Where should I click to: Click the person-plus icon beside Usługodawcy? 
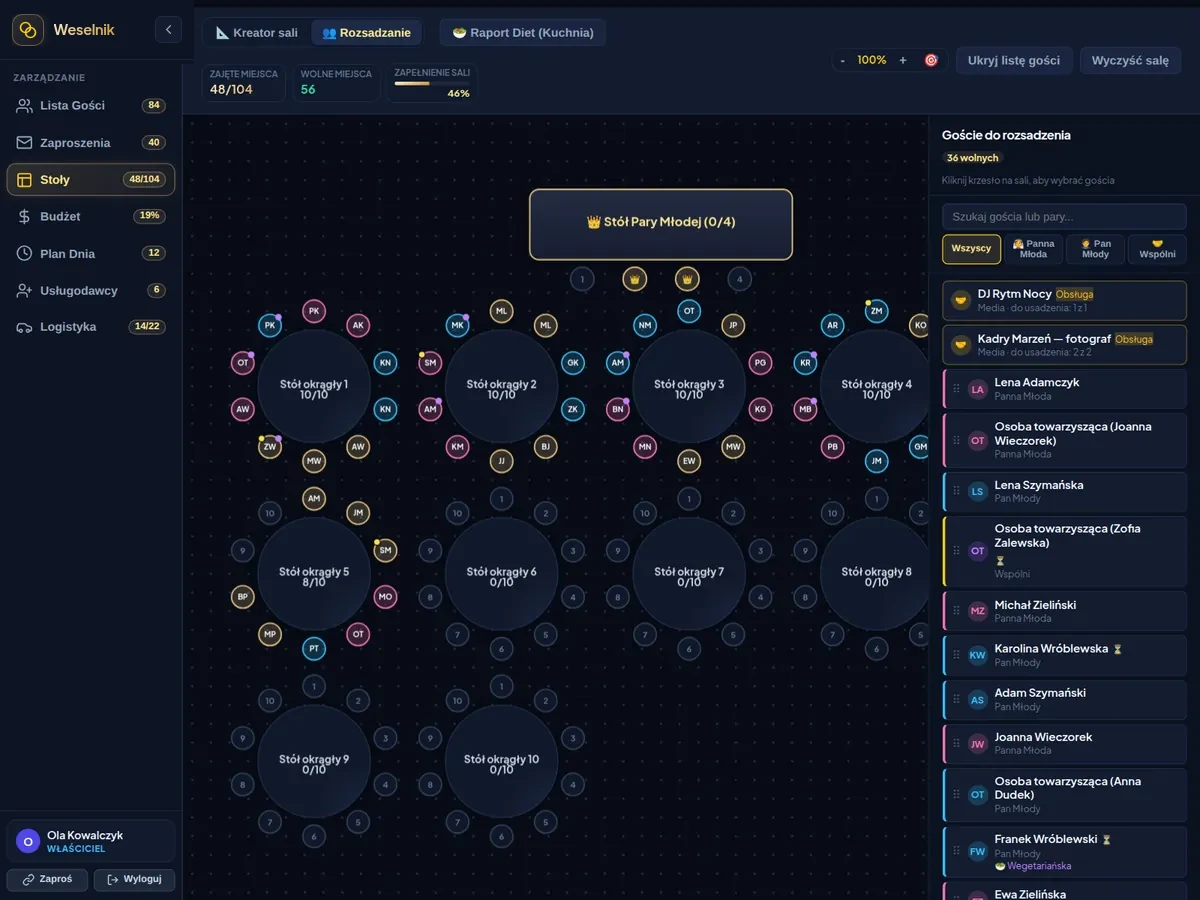pos(25,290)
